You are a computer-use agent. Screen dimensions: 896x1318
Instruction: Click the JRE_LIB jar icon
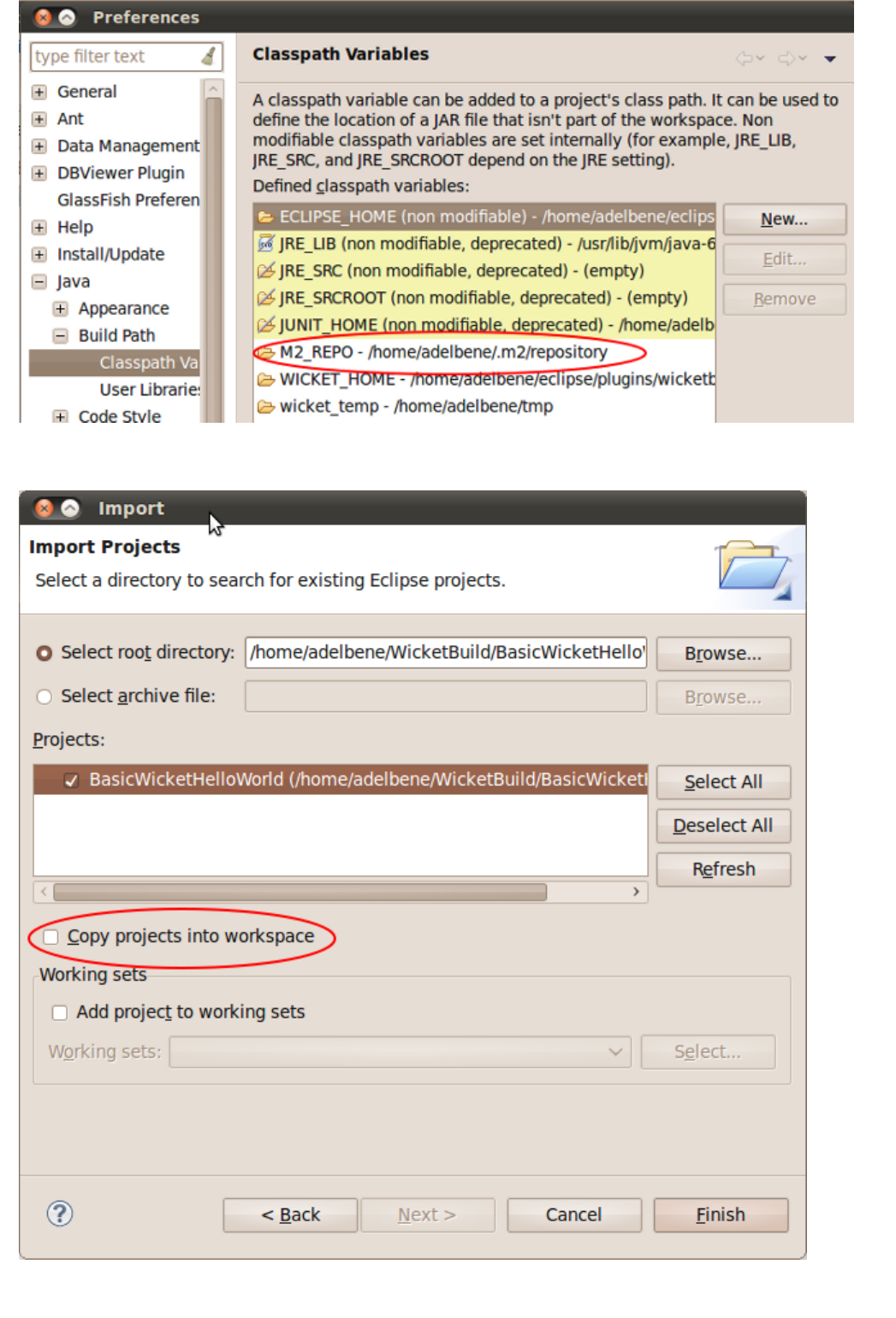[266, 244]
